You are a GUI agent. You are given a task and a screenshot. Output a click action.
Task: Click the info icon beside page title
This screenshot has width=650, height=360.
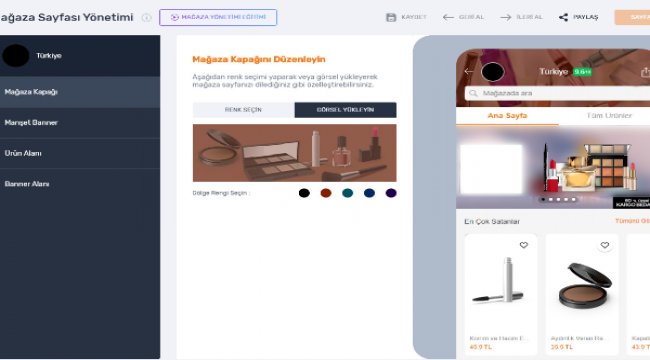(x=146, y=17)
